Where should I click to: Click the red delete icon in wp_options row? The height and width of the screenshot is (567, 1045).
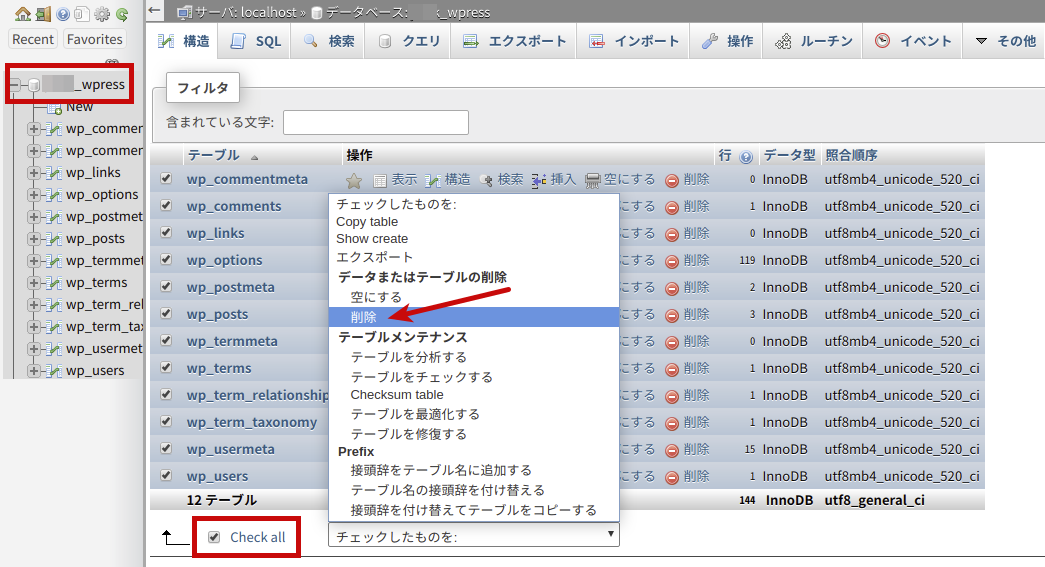pos(672,261)
